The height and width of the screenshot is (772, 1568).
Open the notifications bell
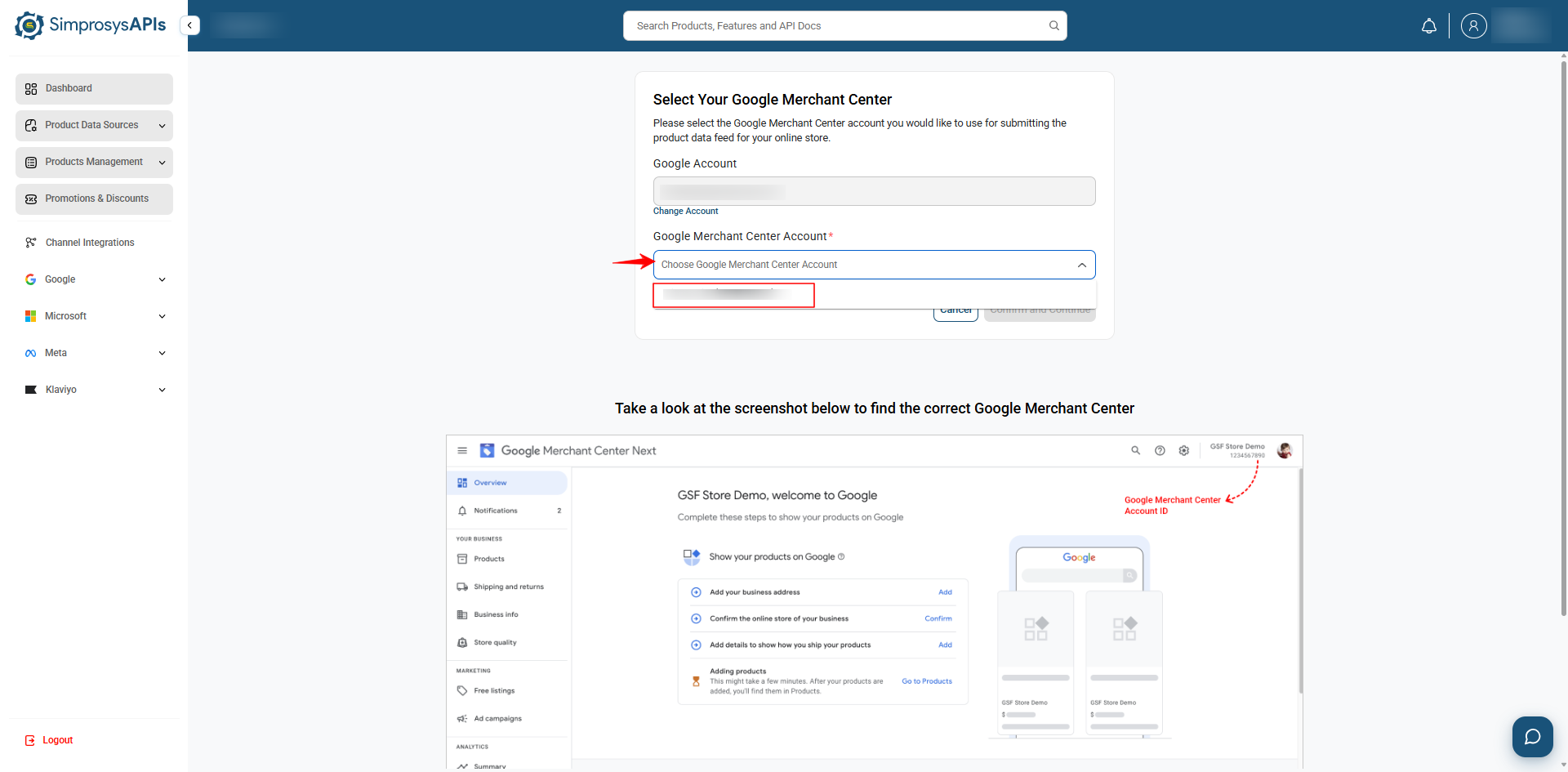pos(1428,26)
